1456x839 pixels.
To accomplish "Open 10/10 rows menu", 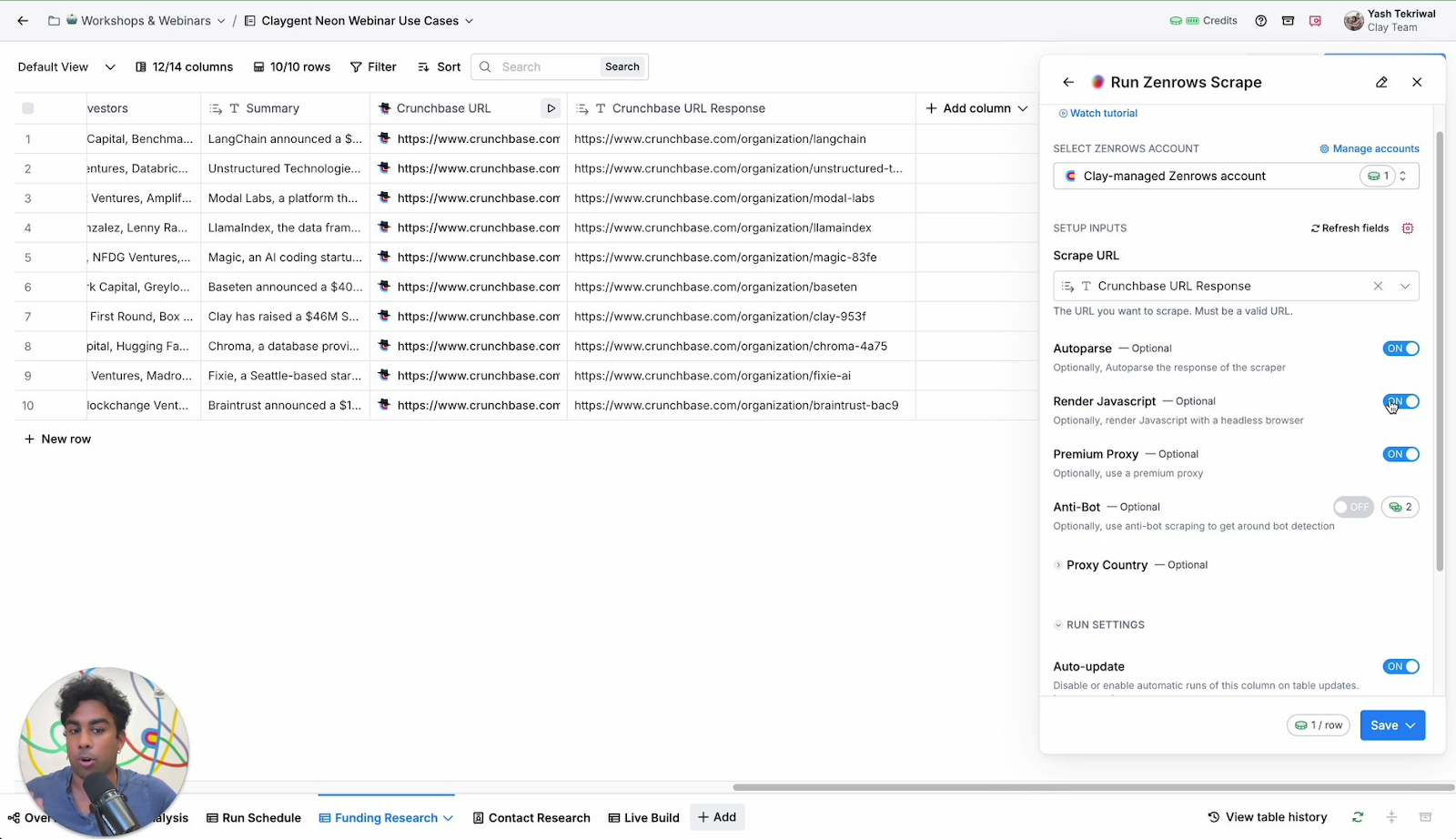I will tap(292, 66).
